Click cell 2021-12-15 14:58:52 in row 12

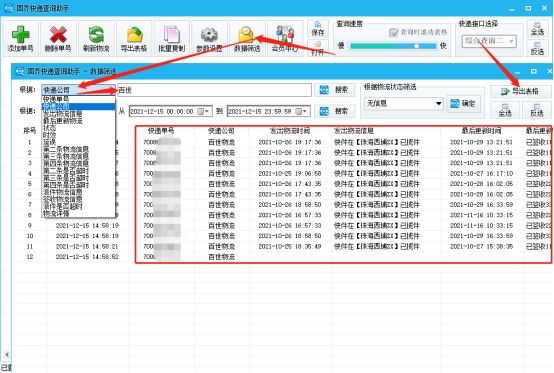point(87,257)
